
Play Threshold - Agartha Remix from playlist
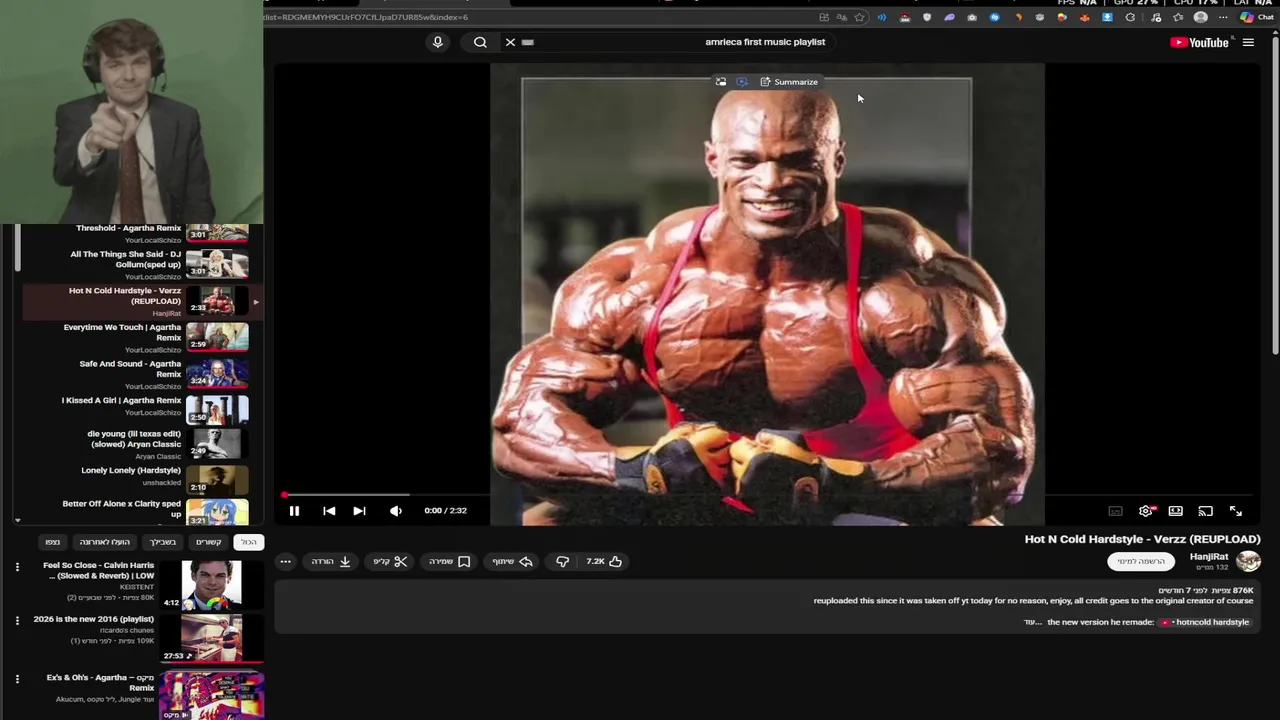click(x=140, y=234)
